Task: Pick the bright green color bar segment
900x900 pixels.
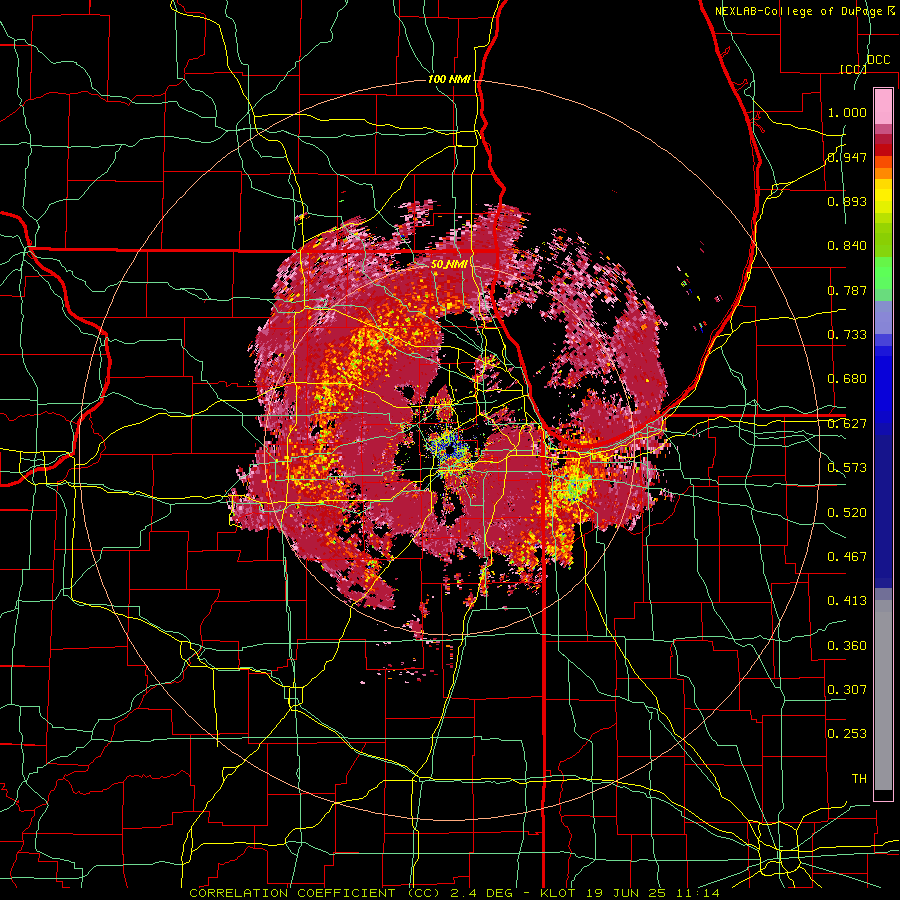Action: point(883,273)
